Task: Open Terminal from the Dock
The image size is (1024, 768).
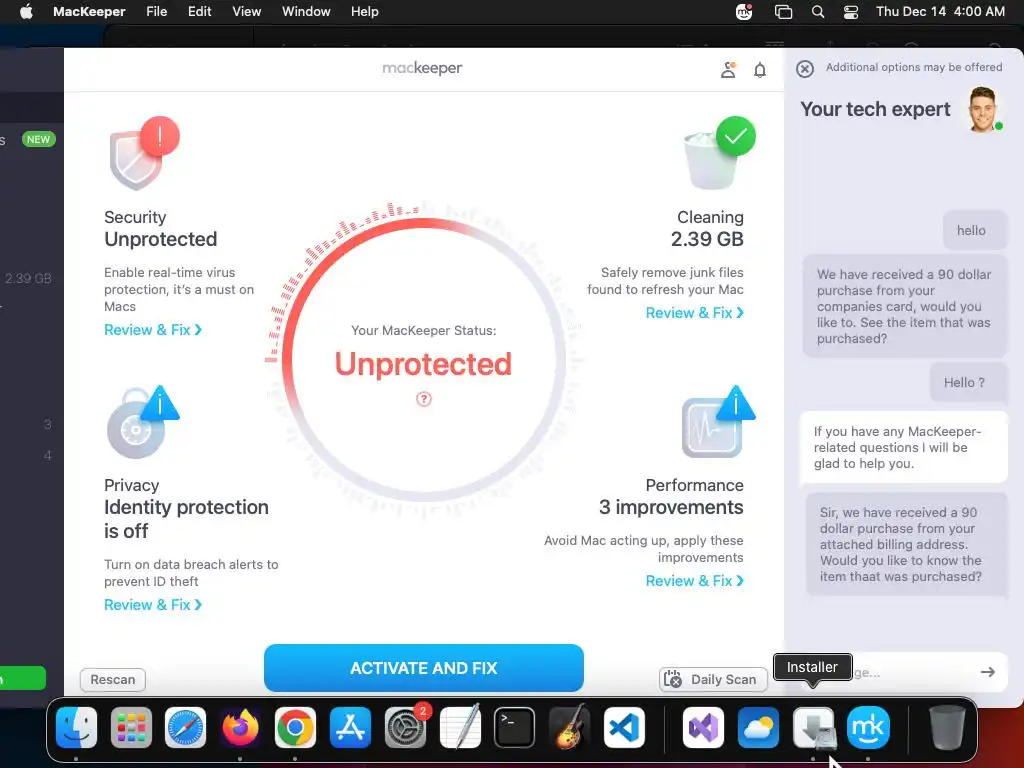Action: pyautogui.click(x=515, y=727)
